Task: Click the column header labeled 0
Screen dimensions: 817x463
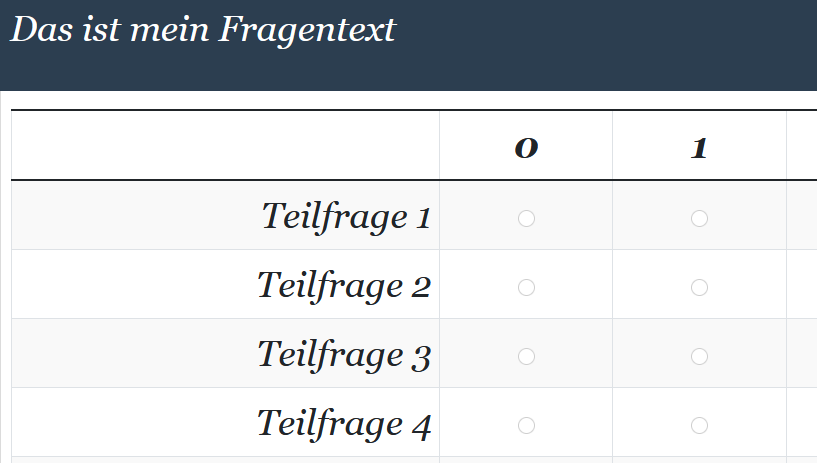Action: point(526,148)
